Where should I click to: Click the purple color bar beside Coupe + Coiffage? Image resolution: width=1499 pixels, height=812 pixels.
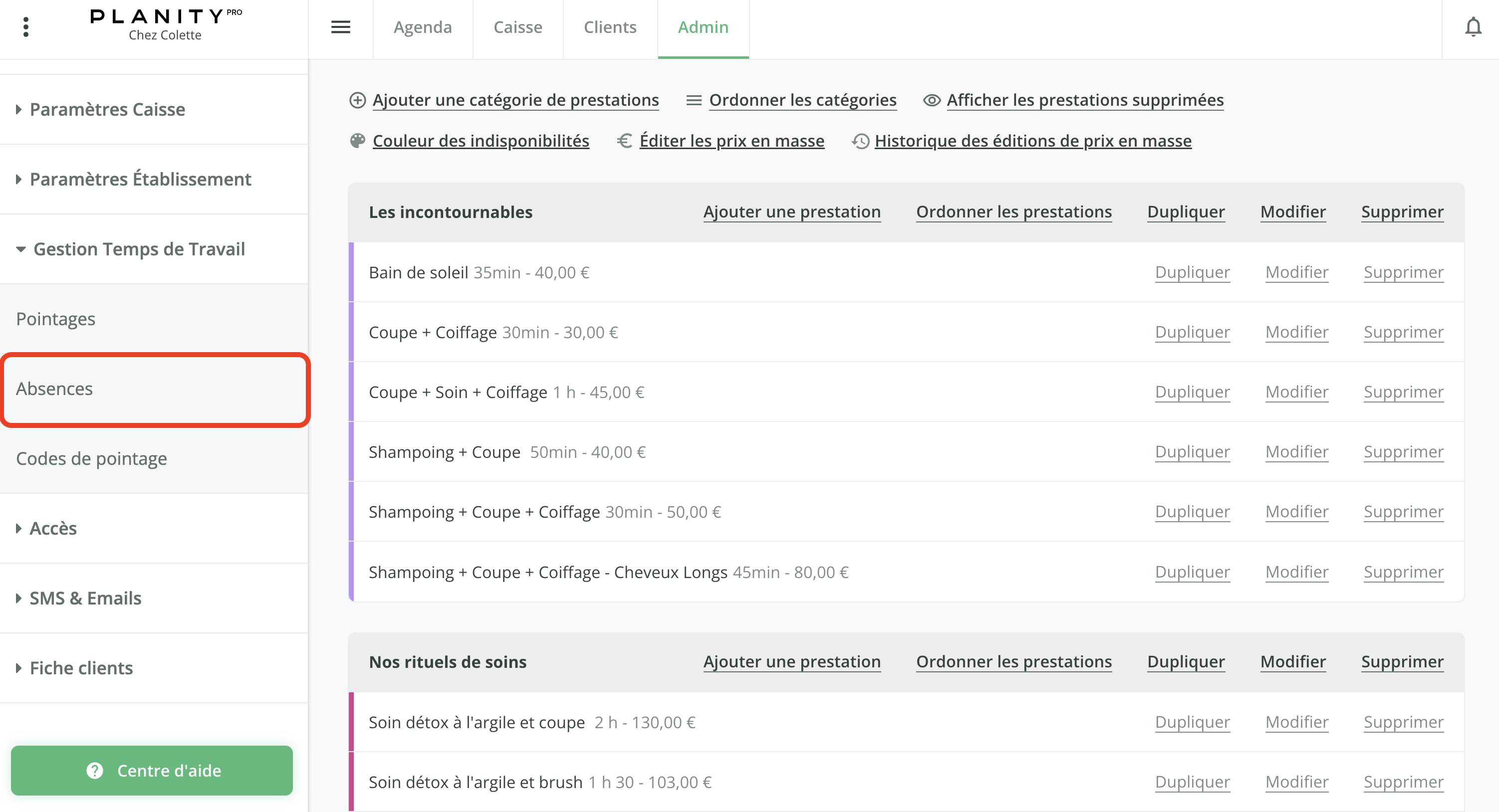click(x=352, y=332)
